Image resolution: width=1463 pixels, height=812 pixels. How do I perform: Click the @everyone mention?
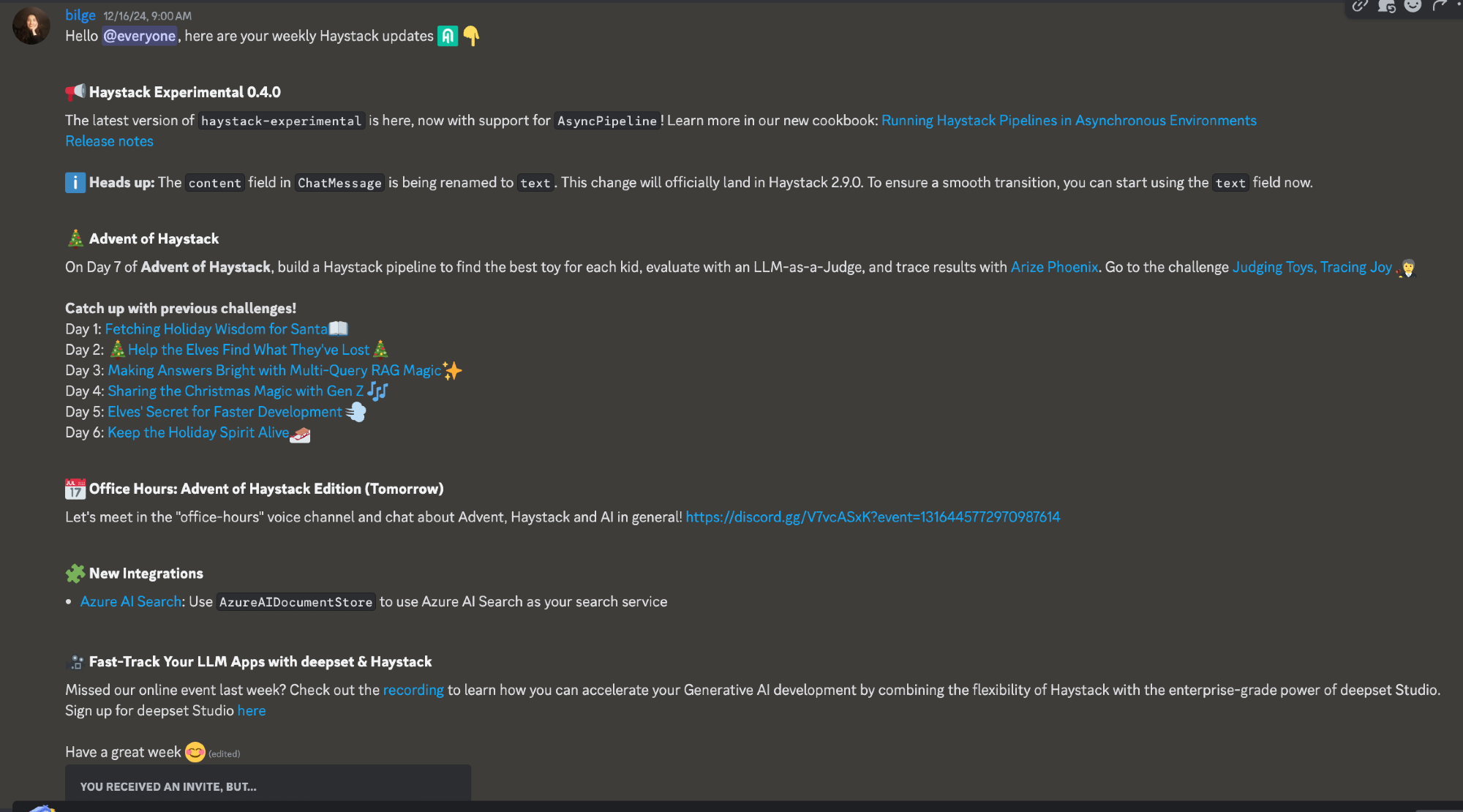(139, 36)
